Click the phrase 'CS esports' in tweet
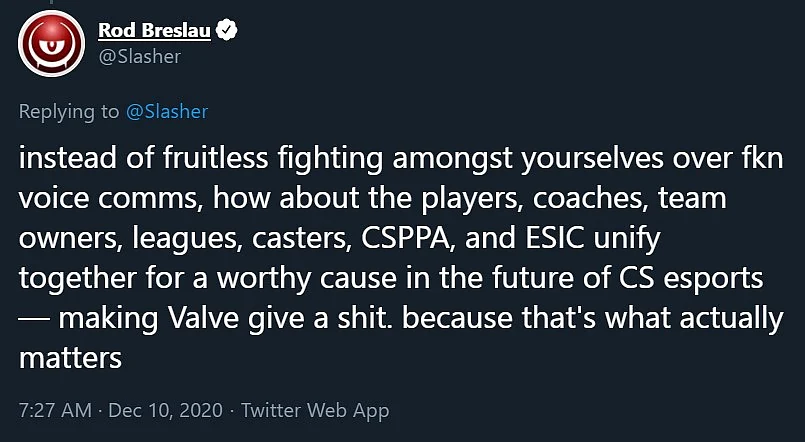The height and width of the screenshot is (442, 805). (687, 278)
